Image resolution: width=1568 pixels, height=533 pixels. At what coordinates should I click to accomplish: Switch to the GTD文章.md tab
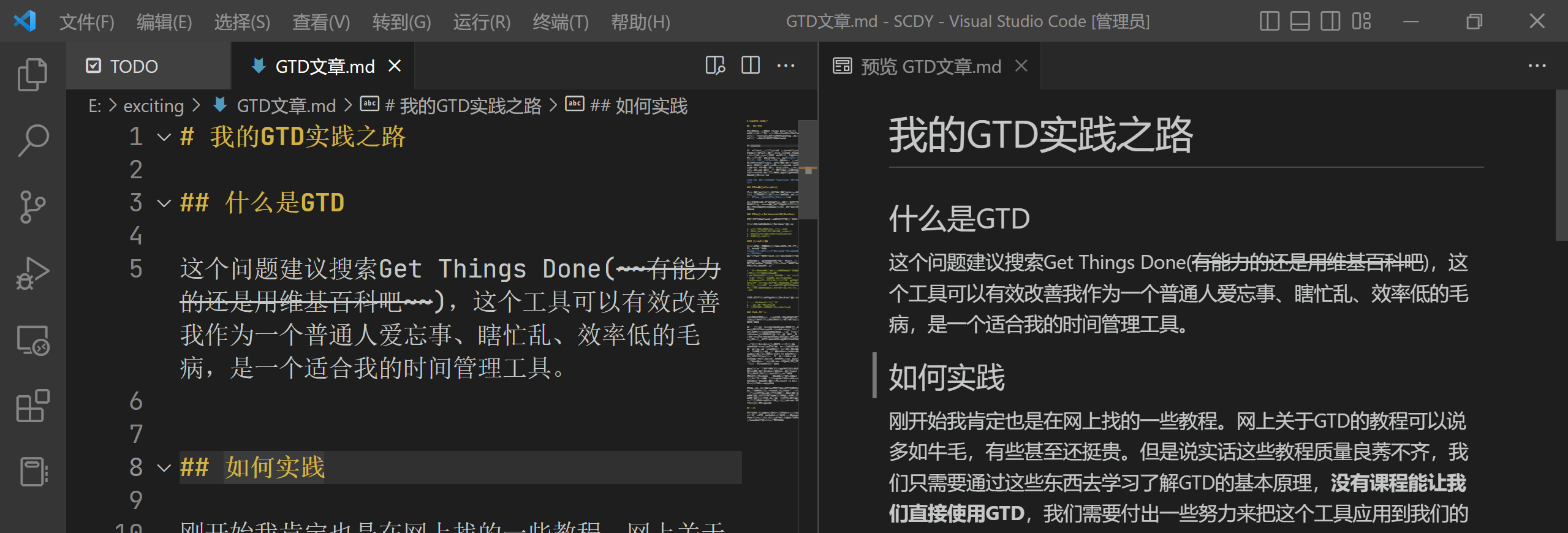(322, 66)
